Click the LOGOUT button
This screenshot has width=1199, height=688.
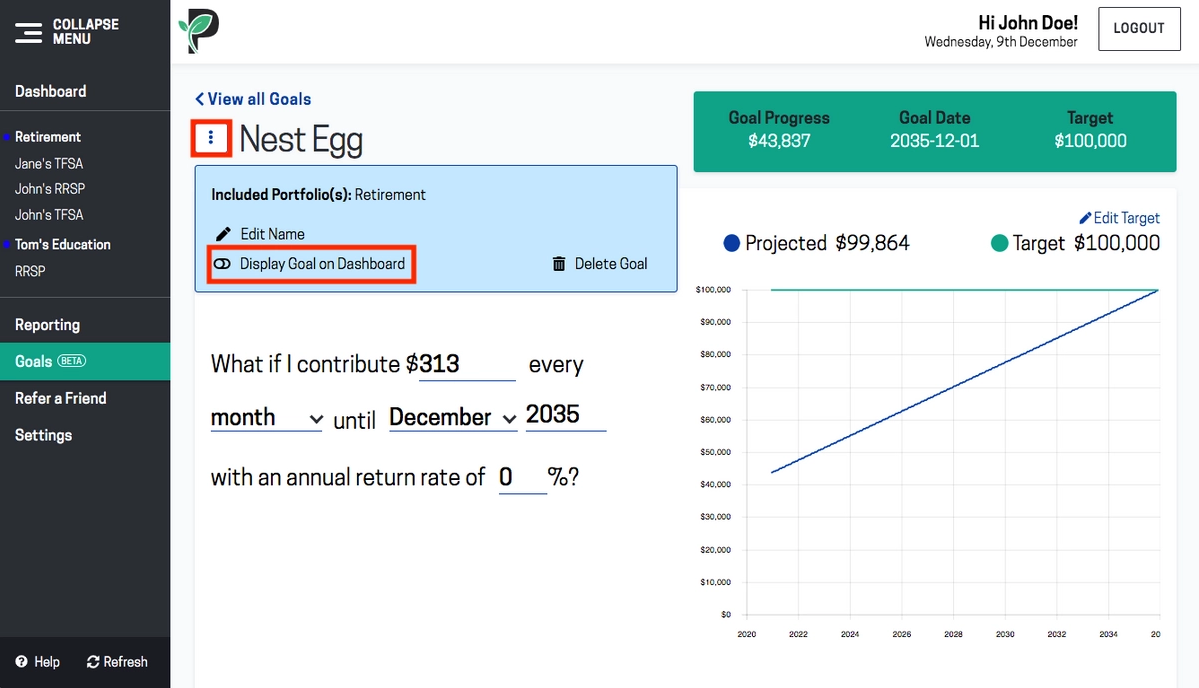1139,29
